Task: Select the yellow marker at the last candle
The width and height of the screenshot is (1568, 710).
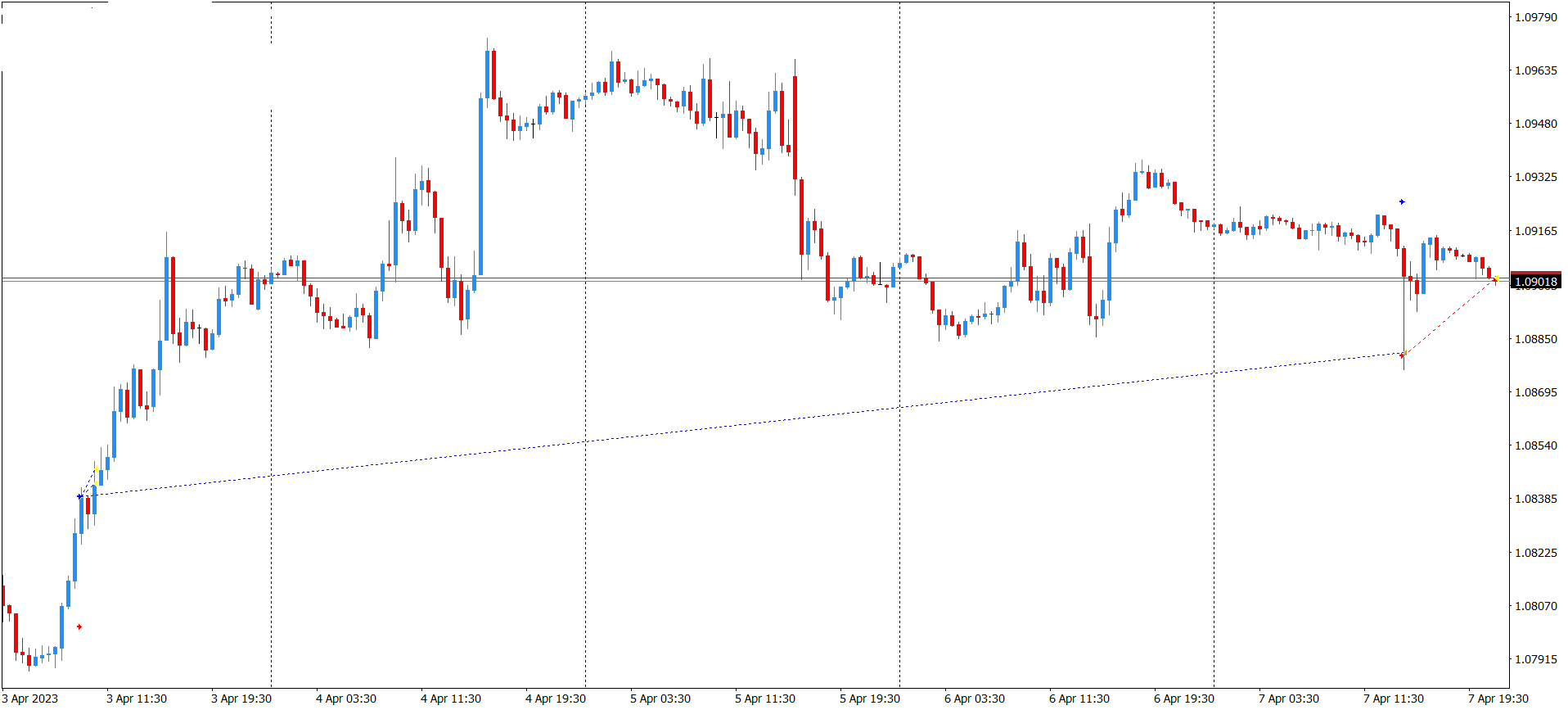Action: click(1496, 280)
